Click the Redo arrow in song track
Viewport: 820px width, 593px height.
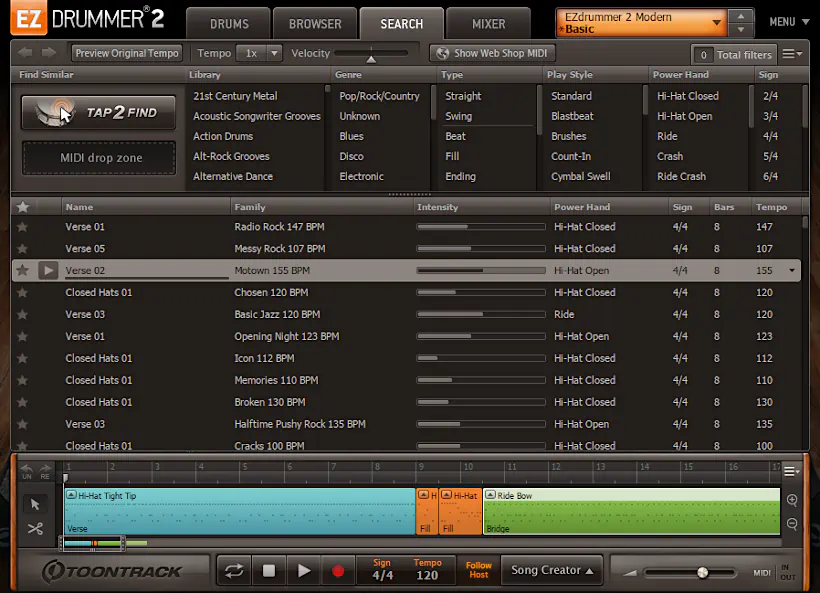click(45, 471)
